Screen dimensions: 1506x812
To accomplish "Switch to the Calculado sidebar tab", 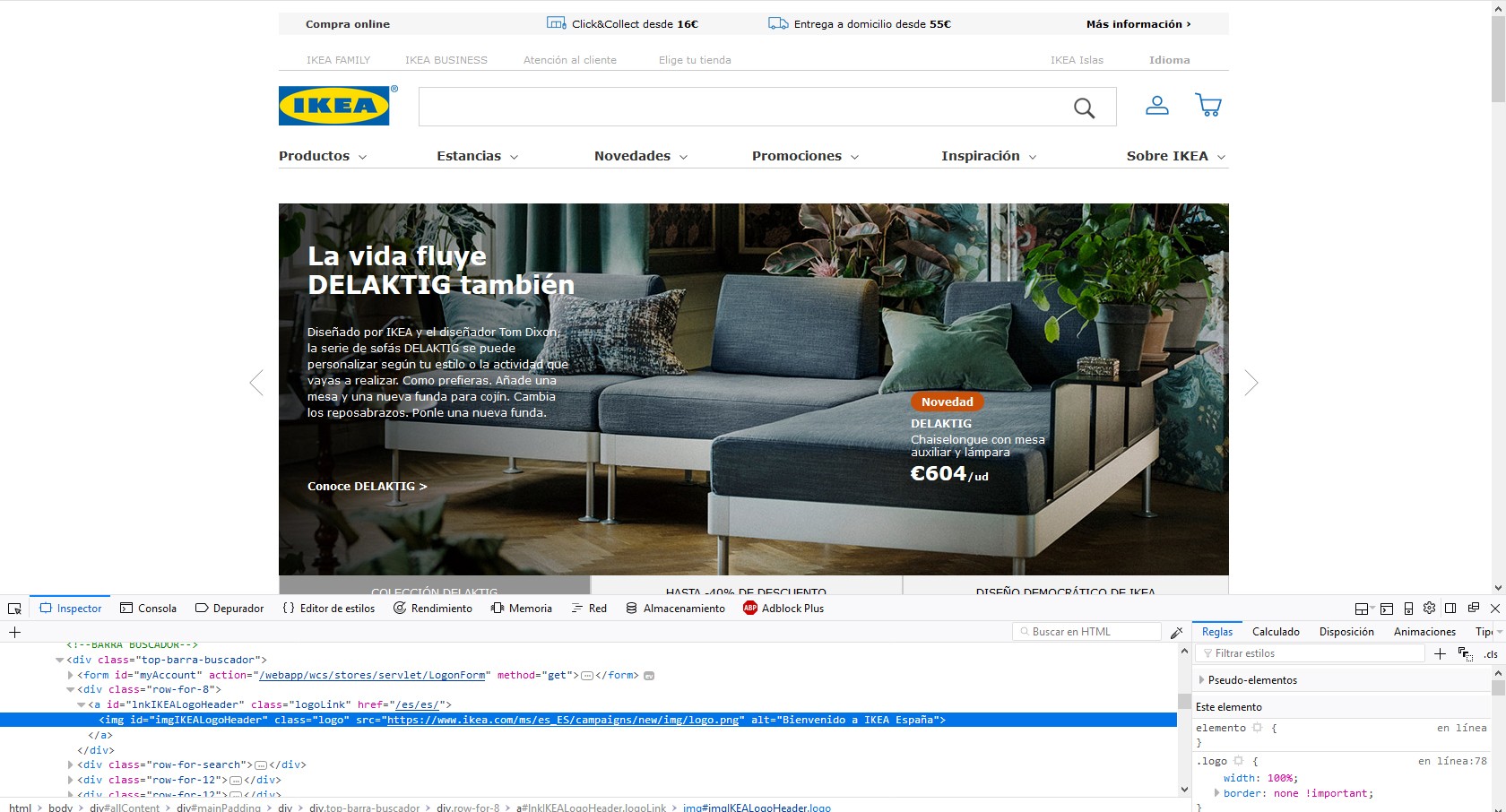I will pyautogui.click(x=1276, y=632).
